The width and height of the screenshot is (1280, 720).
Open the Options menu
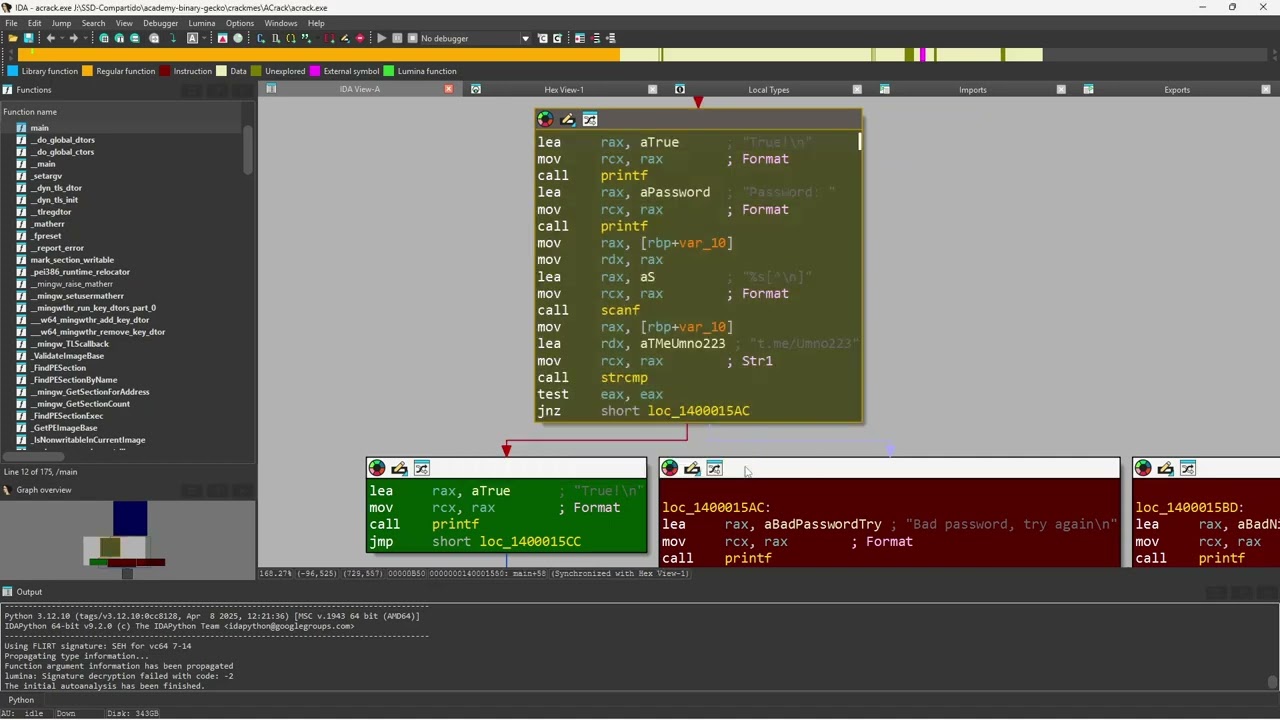(x=240, y=23)
